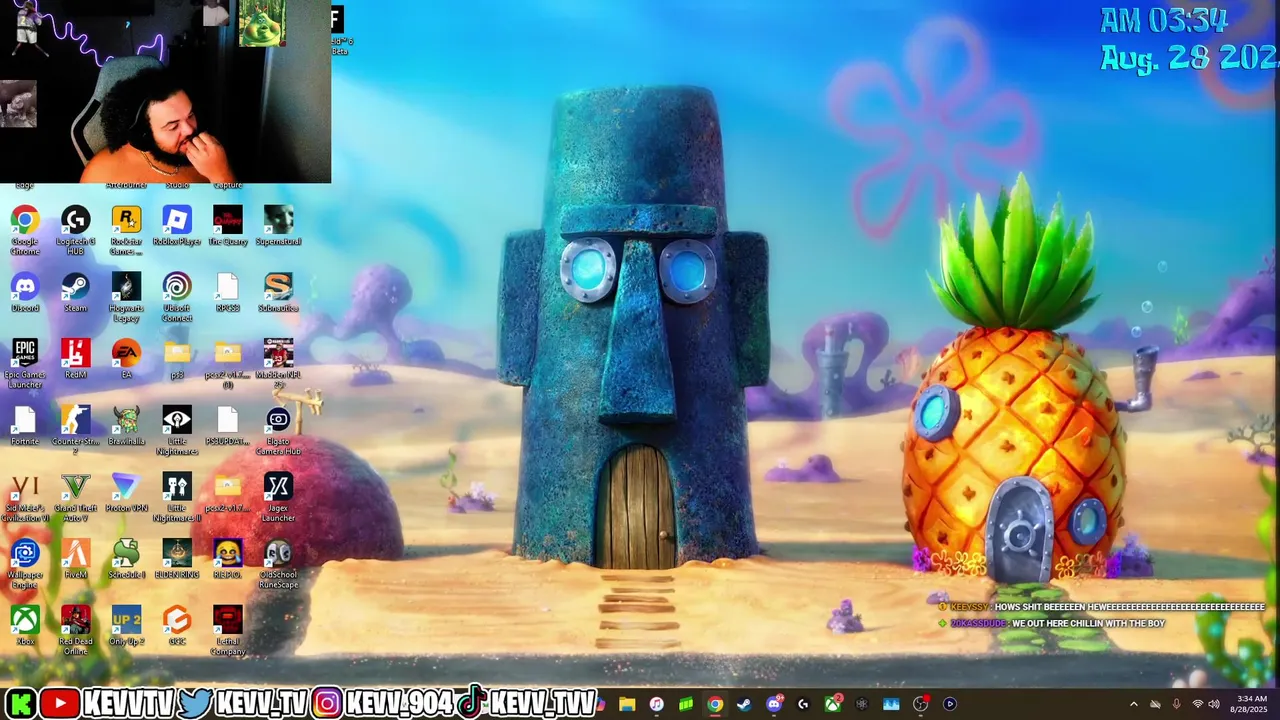Launch ELDEN RING from desktop
Viewport: 1280px width, 720px height.
click(177, 560)
